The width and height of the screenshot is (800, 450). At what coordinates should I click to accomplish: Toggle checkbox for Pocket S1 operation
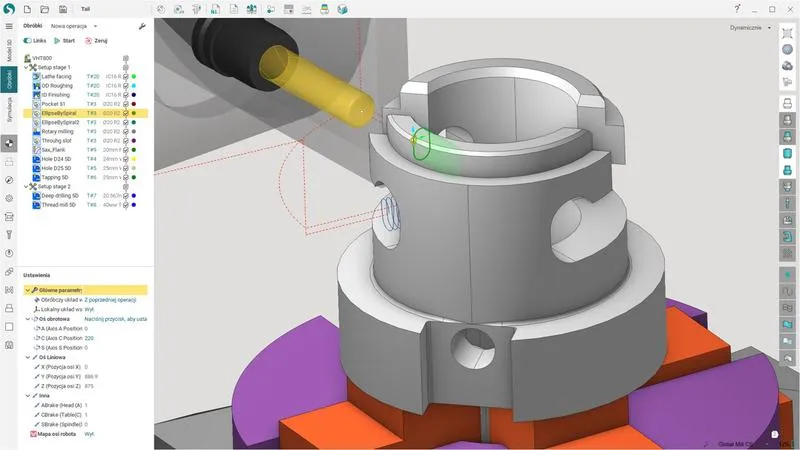click(x=126, y=104)
